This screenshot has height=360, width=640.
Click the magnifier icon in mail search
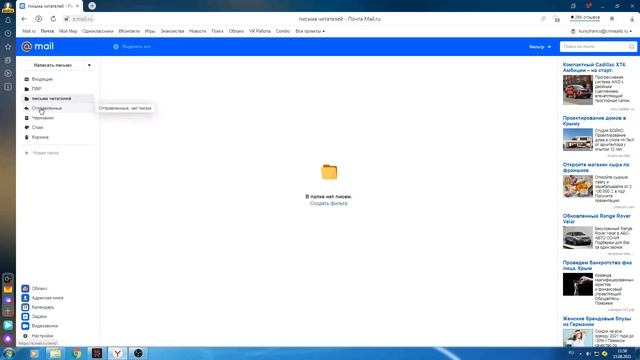pos(632,47)
